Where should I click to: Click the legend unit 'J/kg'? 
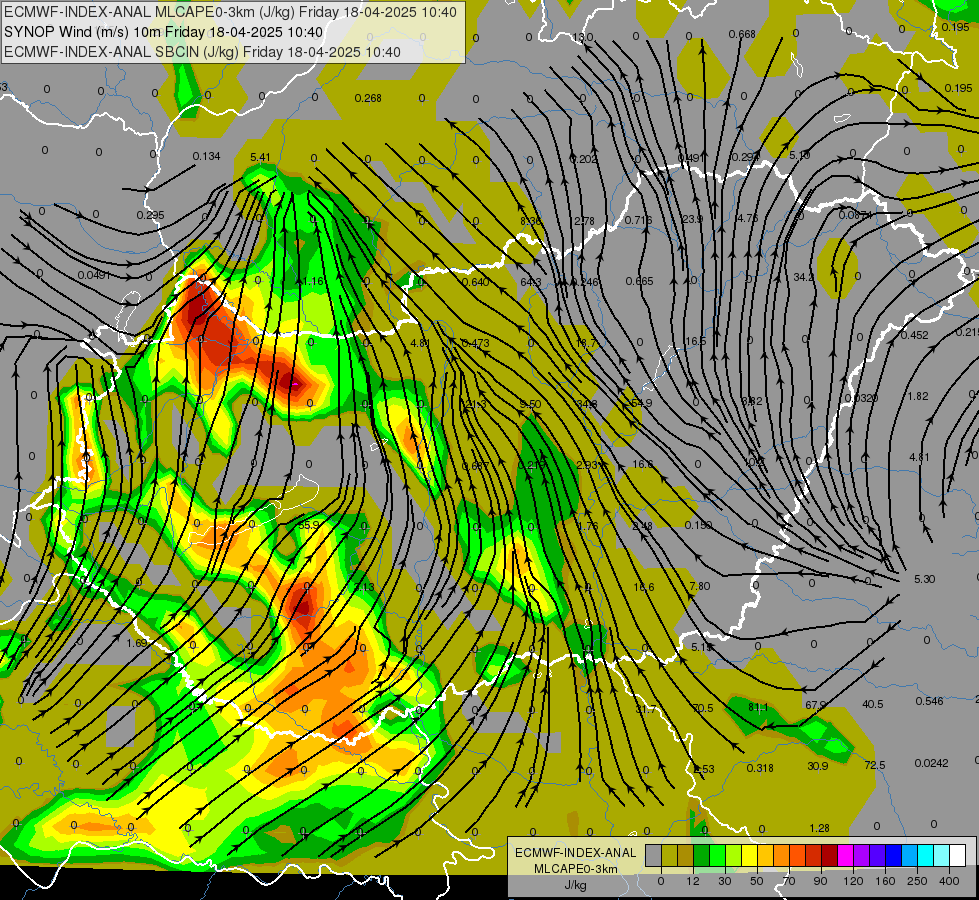pyautogui.click(x=576, y=885)
